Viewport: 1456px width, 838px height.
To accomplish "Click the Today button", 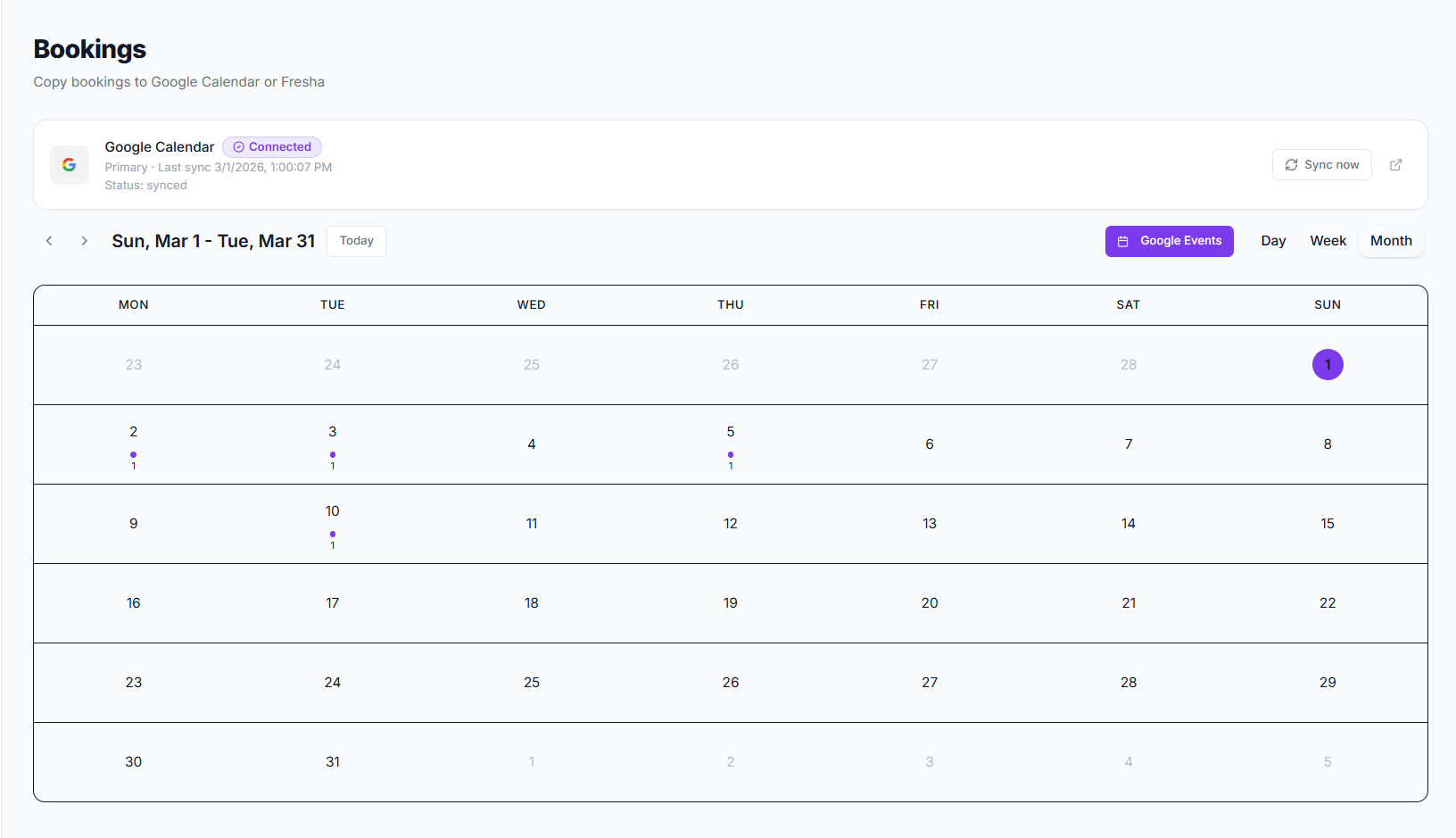I will coord(356,240).
